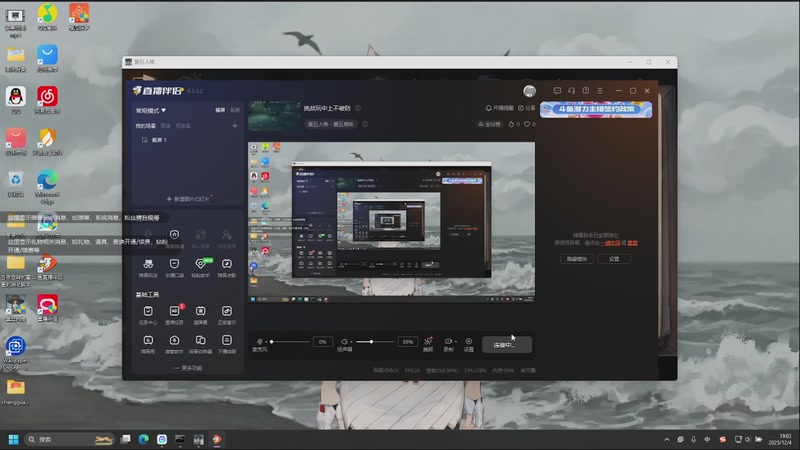Screen dimensions: 800x450
Task: Click the 分享 share icon
Action: coord(527,108)
